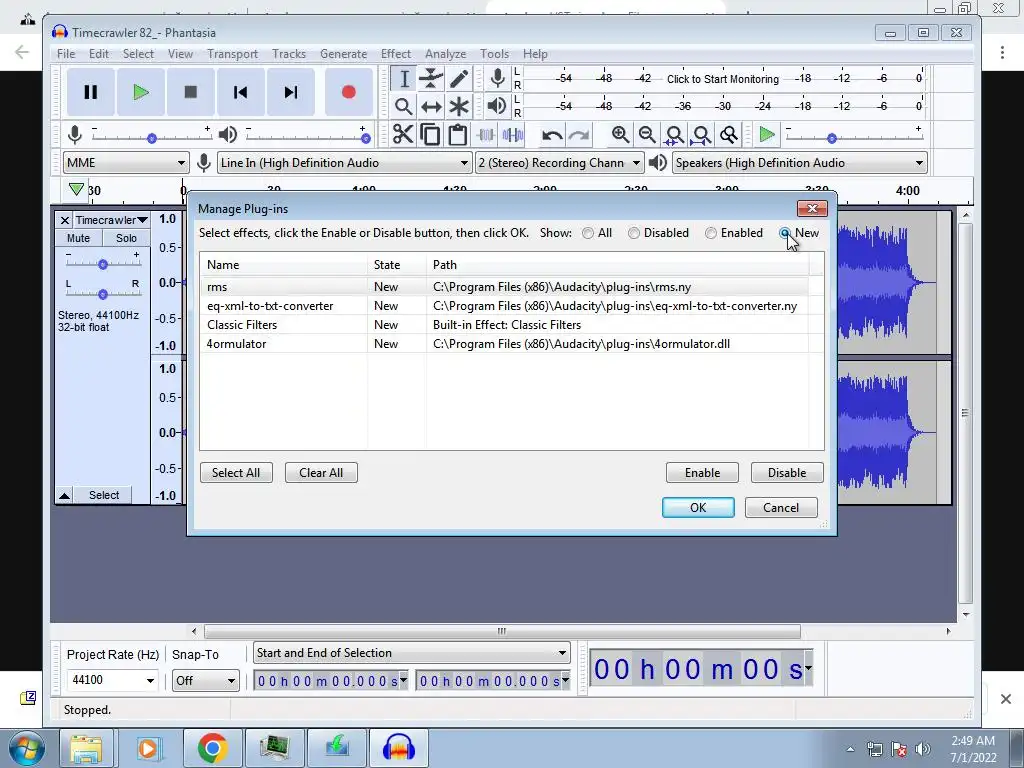Click the Zoom Toggle icon
This screenshot has height=768, width=1024.
coord(729,135)
